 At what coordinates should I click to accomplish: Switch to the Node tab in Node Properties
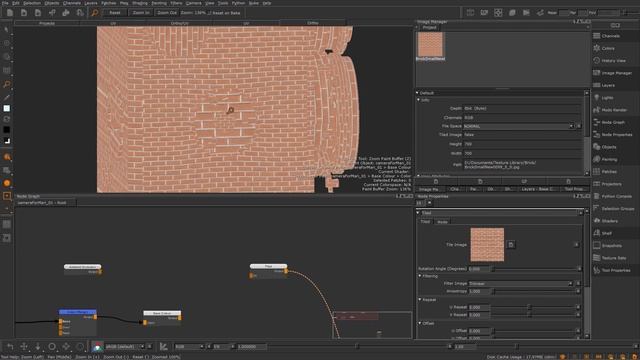[x=442, y=222]
